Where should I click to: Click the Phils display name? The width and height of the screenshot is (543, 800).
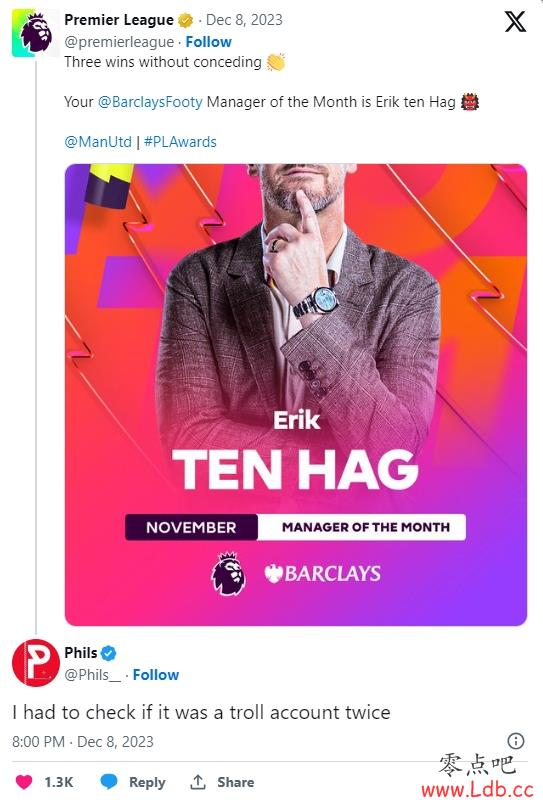click(81, 653)
